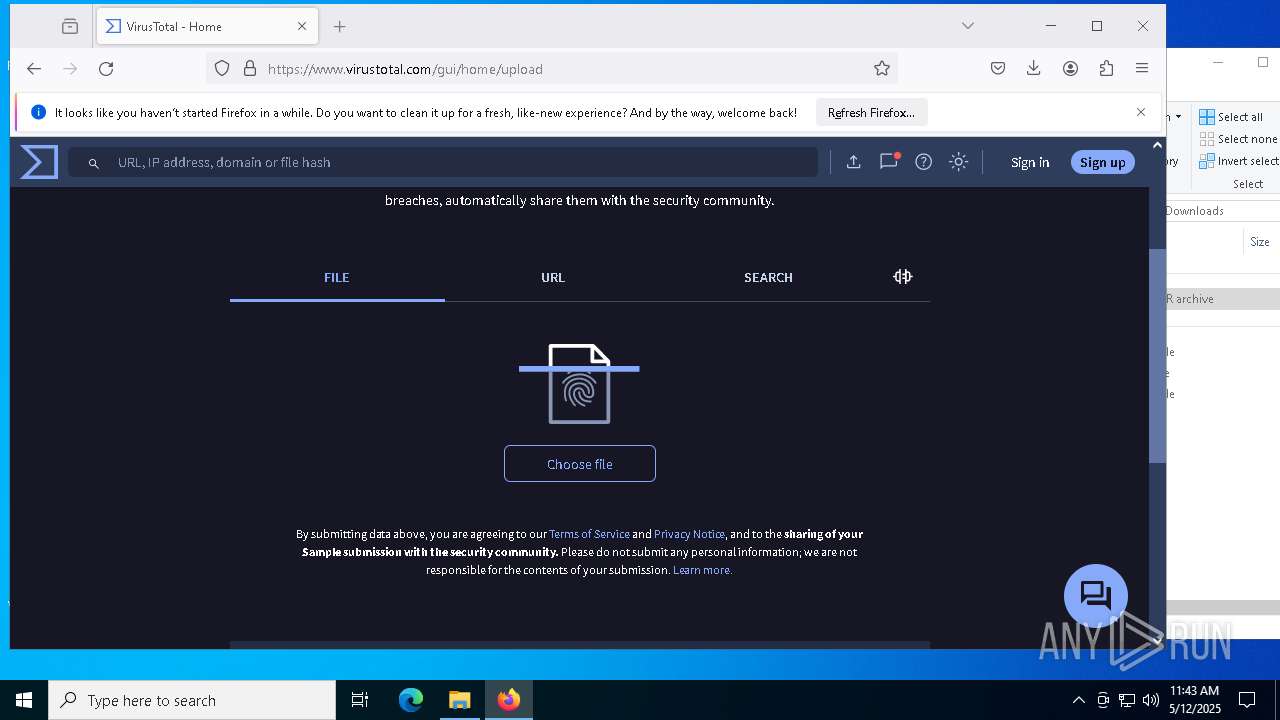Screen dimensions: 1280x720
Task: Click the shield tracking protection icon
Action: (x=222, y=68)
